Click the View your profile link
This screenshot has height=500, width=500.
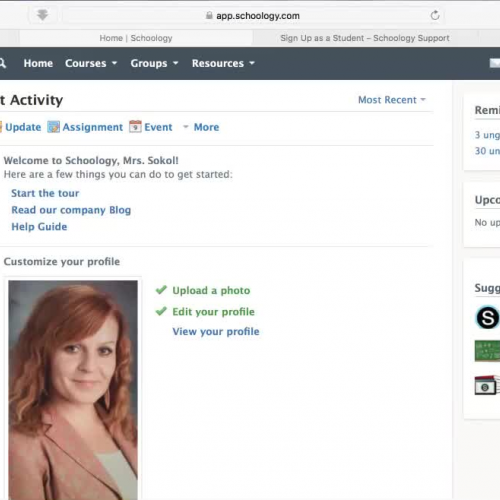[216, 331]
